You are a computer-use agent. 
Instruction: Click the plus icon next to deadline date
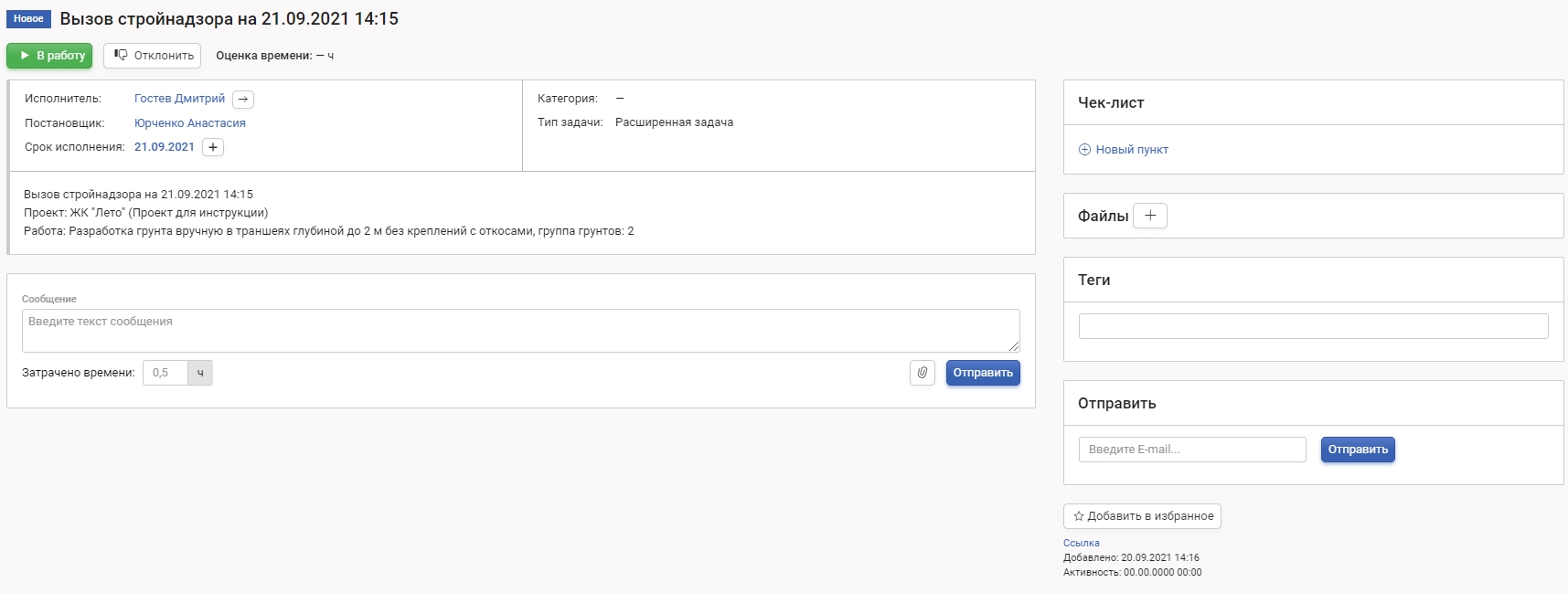pyautogui.click(x=213, y=147)
